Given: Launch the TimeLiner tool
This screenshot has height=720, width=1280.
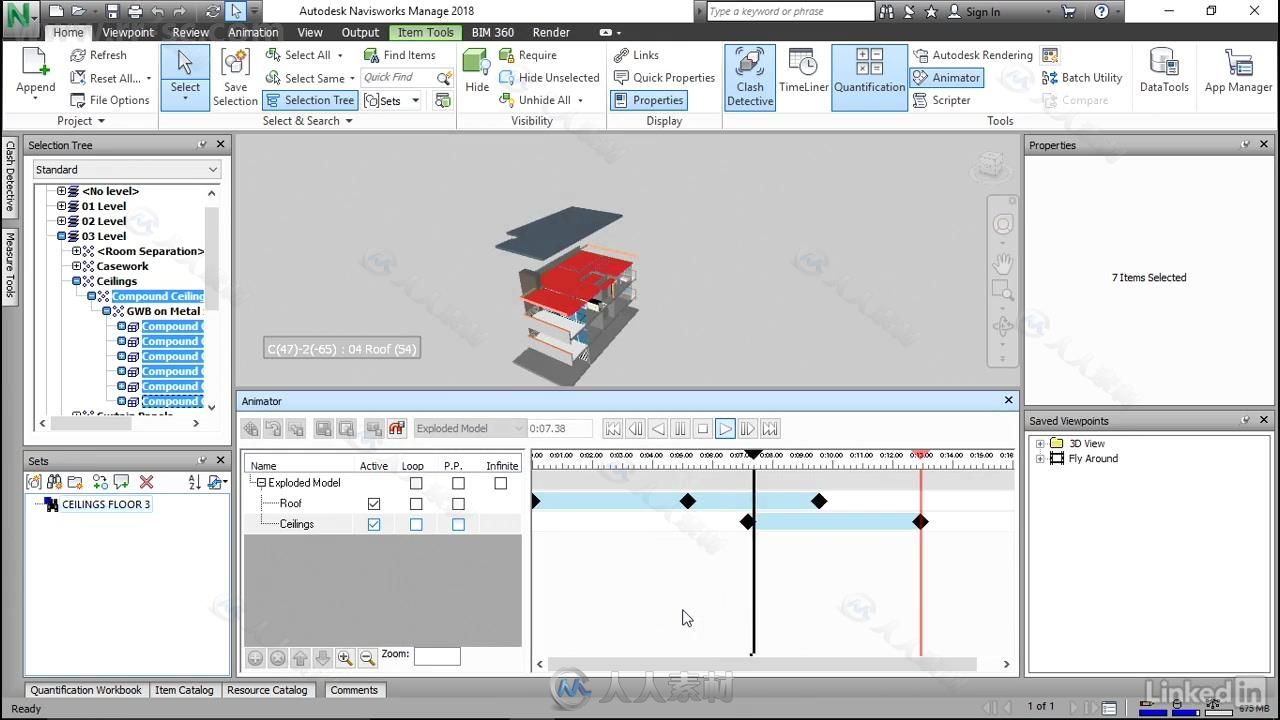Looking at the screenshot, I should pyautogui.click(x=804, y=70).
